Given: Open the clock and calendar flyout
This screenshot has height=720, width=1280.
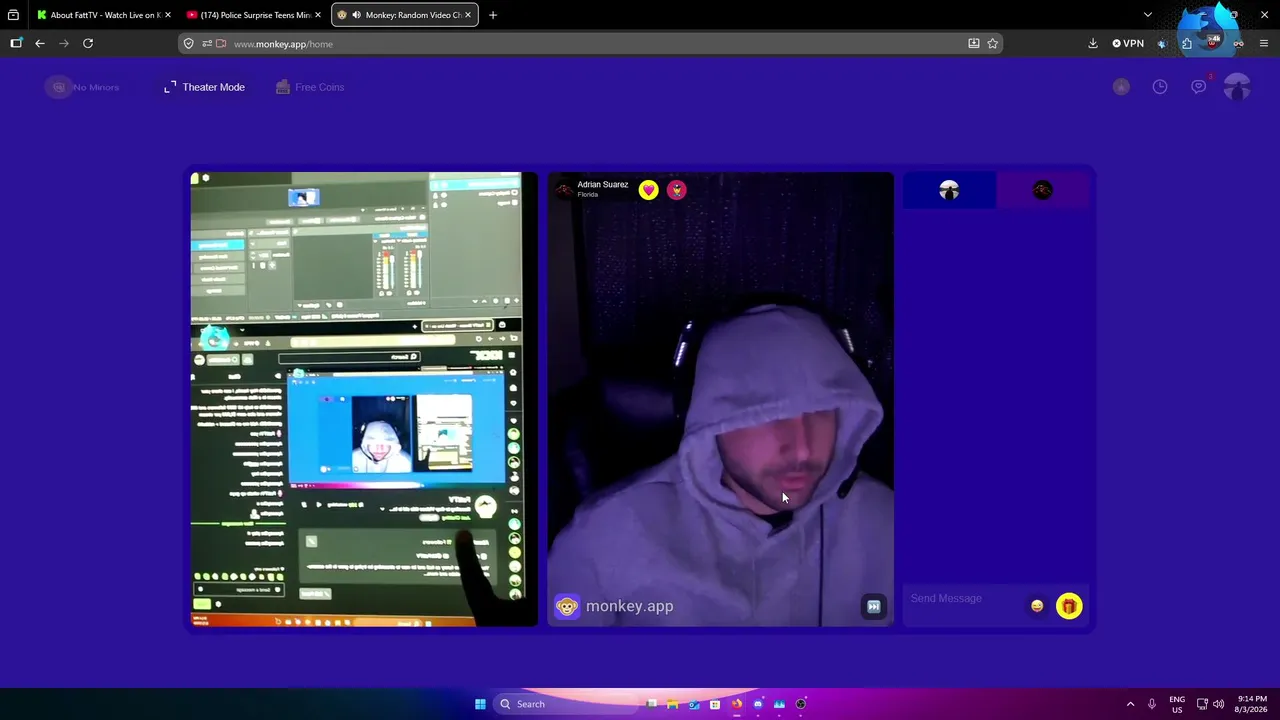Looking at the screenshot, I should pos(1251,704).
